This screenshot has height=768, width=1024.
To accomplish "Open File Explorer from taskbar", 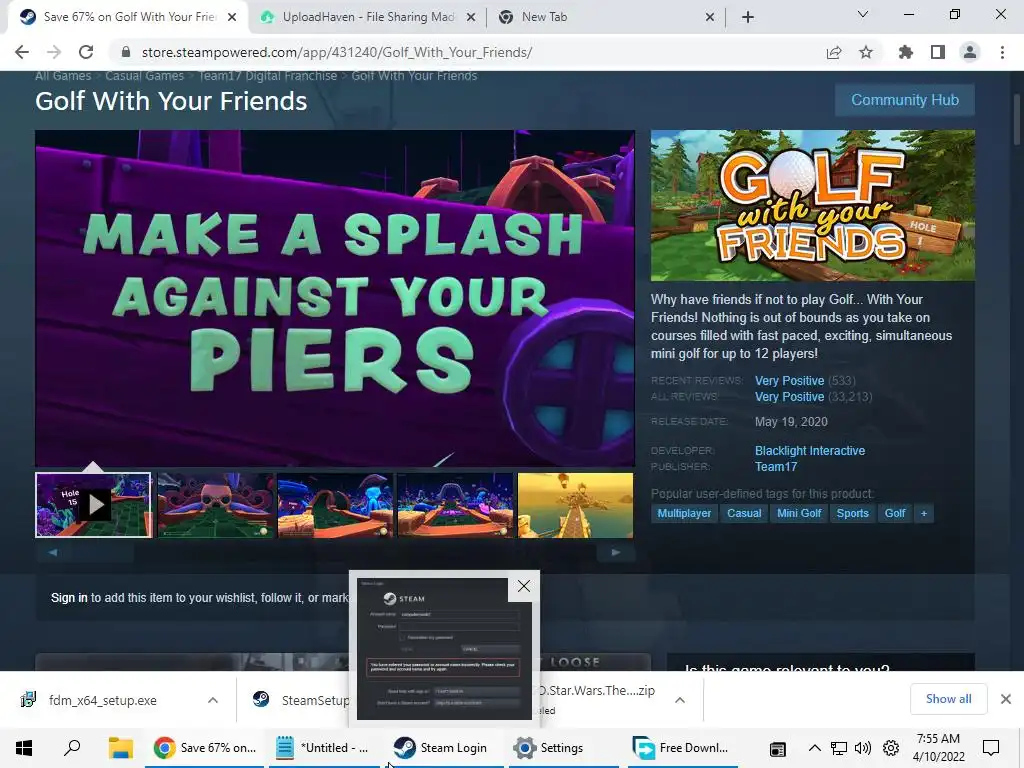I will pos(121,748).
